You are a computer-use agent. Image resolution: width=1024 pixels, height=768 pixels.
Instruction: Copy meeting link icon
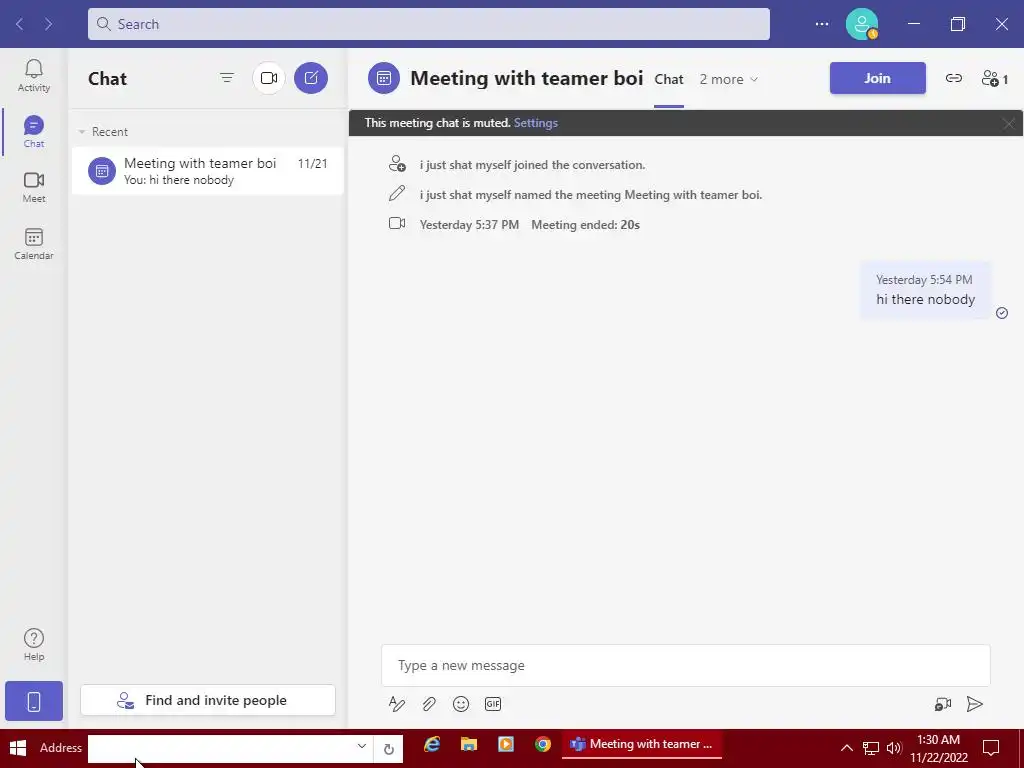(953, 78)
